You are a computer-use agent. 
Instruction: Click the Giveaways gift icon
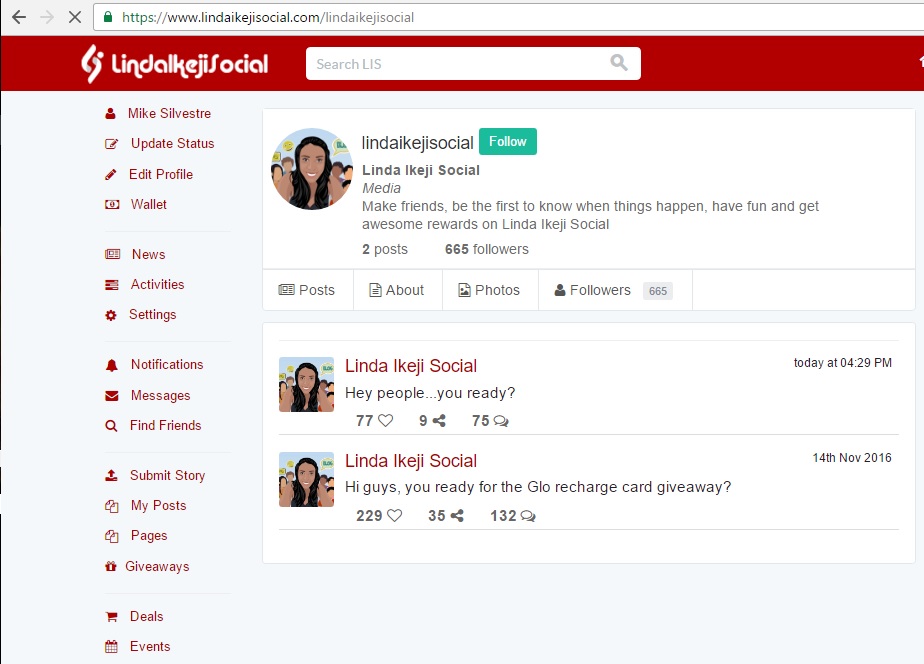coord(110,567)
